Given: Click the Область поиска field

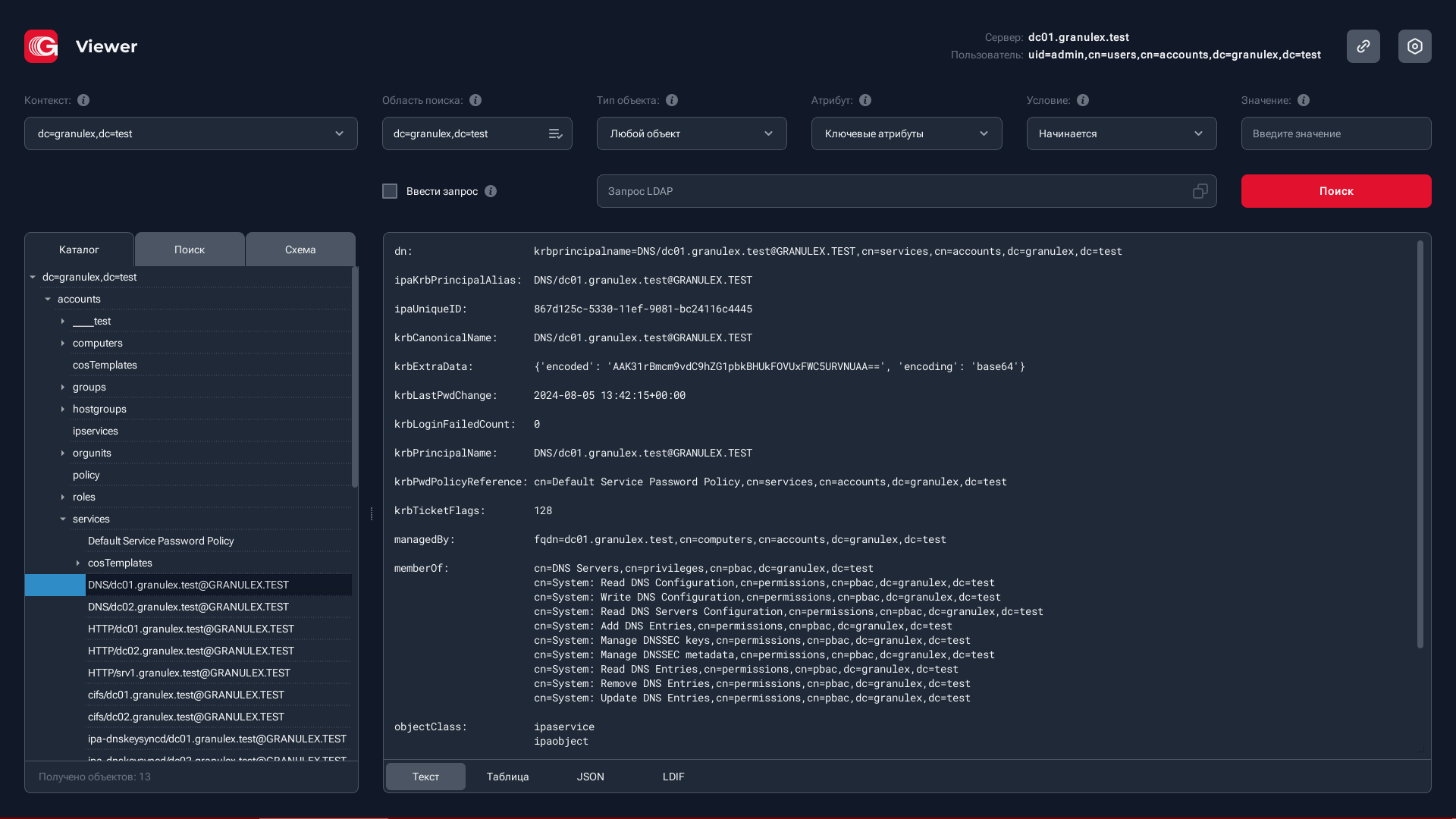Looking at the screenshot, I should 477,133.
